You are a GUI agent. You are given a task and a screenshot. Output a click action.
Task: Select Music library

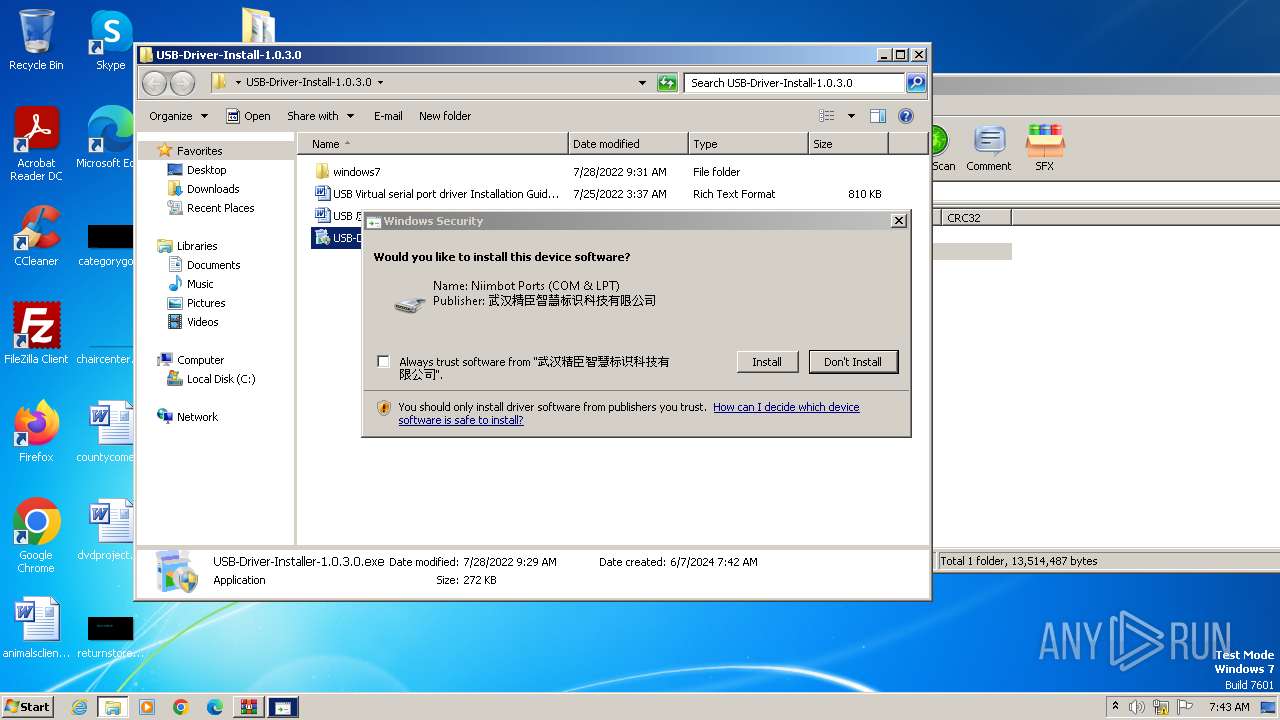tap(200, 284)
